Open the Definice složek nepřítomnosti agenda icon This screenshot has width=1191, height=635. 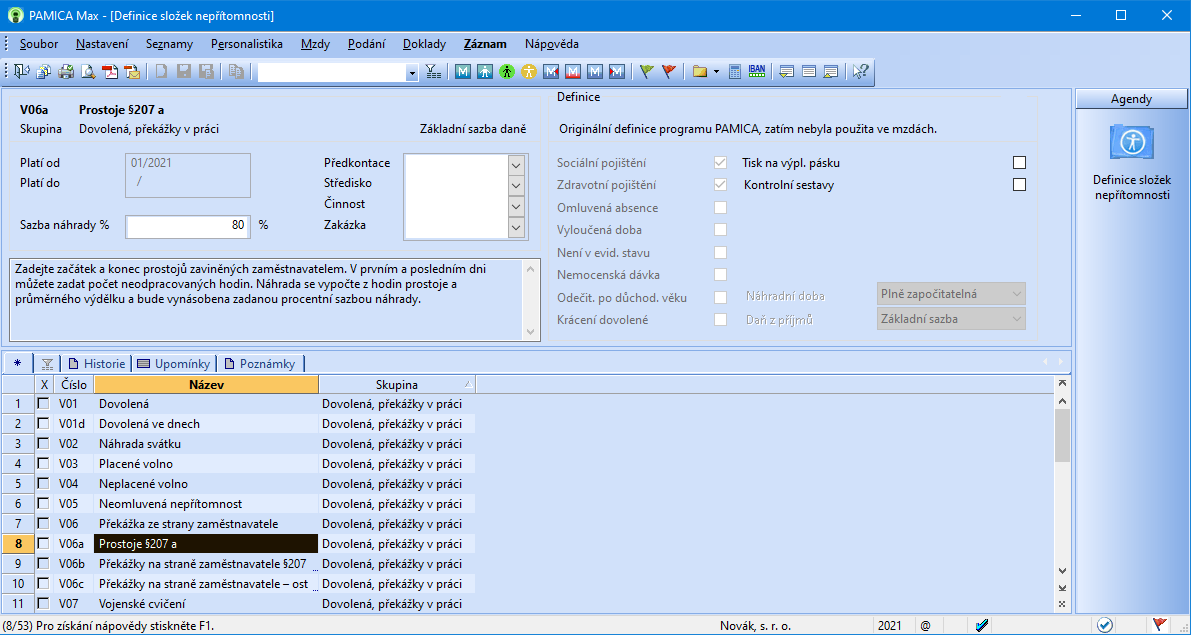coord(1132,142)
